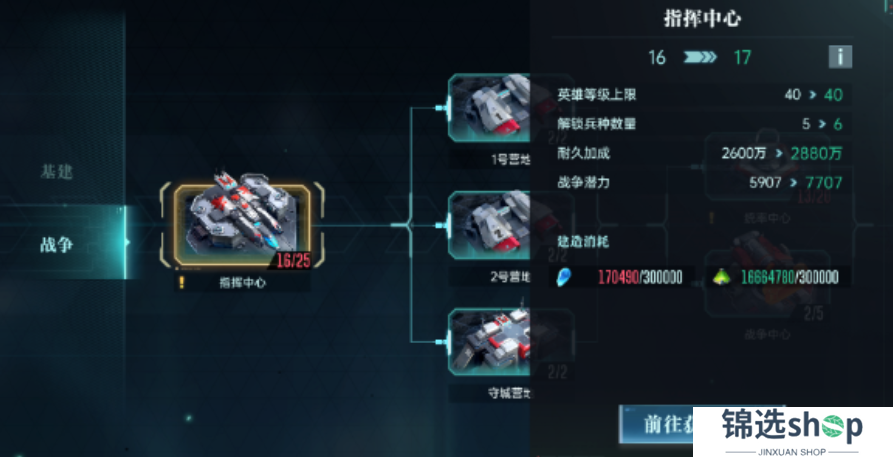
Task: Select the 耐久加成 stat row
Action: pyautogui.click(x=702, y=153)
